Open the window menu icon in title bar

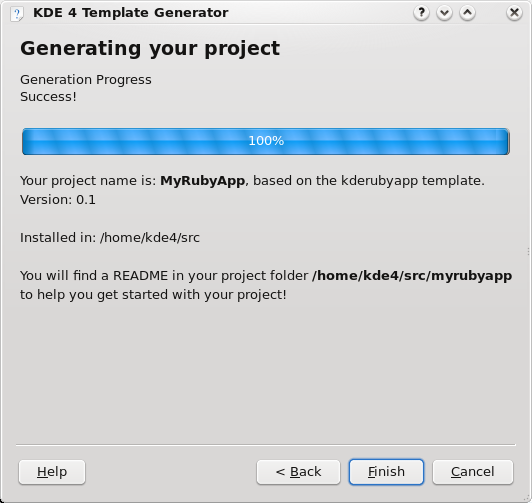point(16,14)
